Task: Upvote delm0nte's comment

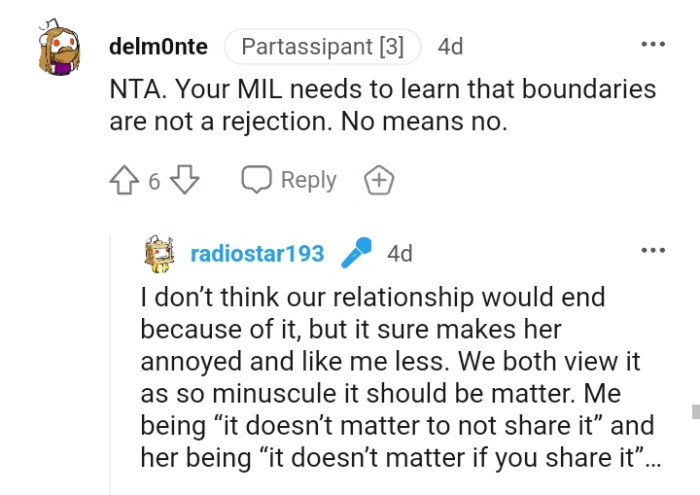Action: click(124, 180)
